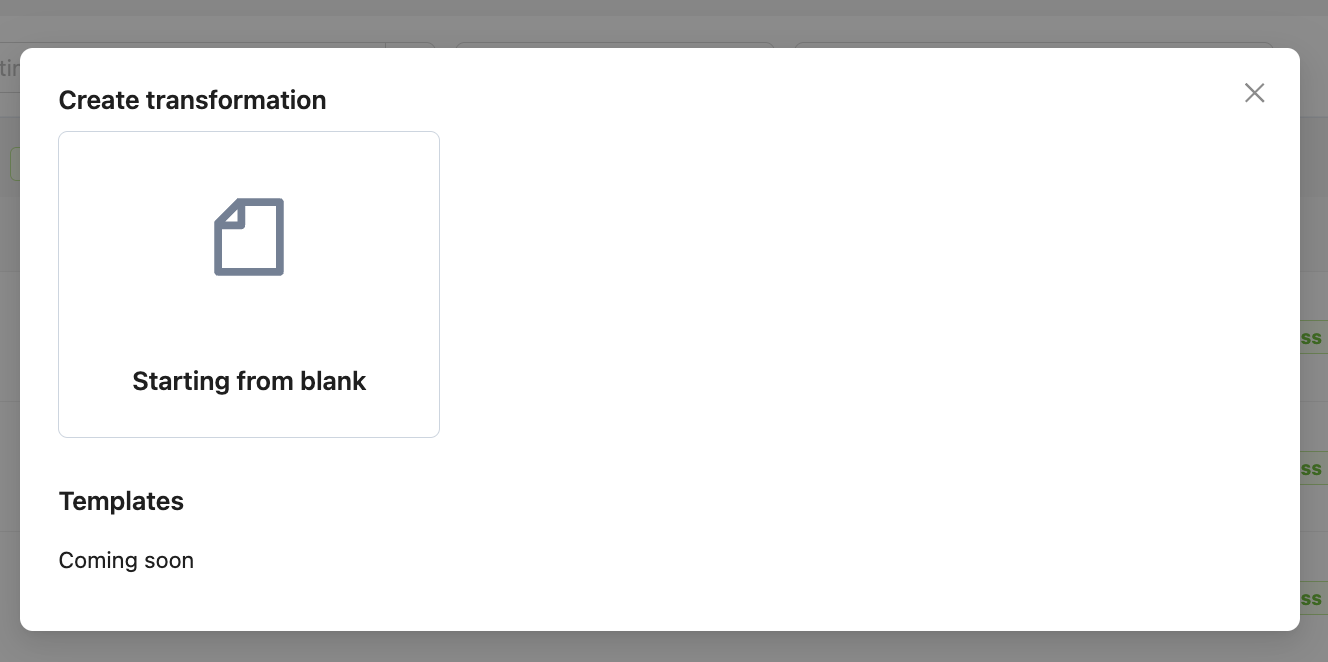Click the Coming soon text
Viewport: 1328px width, 662px height.
tap(126, 560)
